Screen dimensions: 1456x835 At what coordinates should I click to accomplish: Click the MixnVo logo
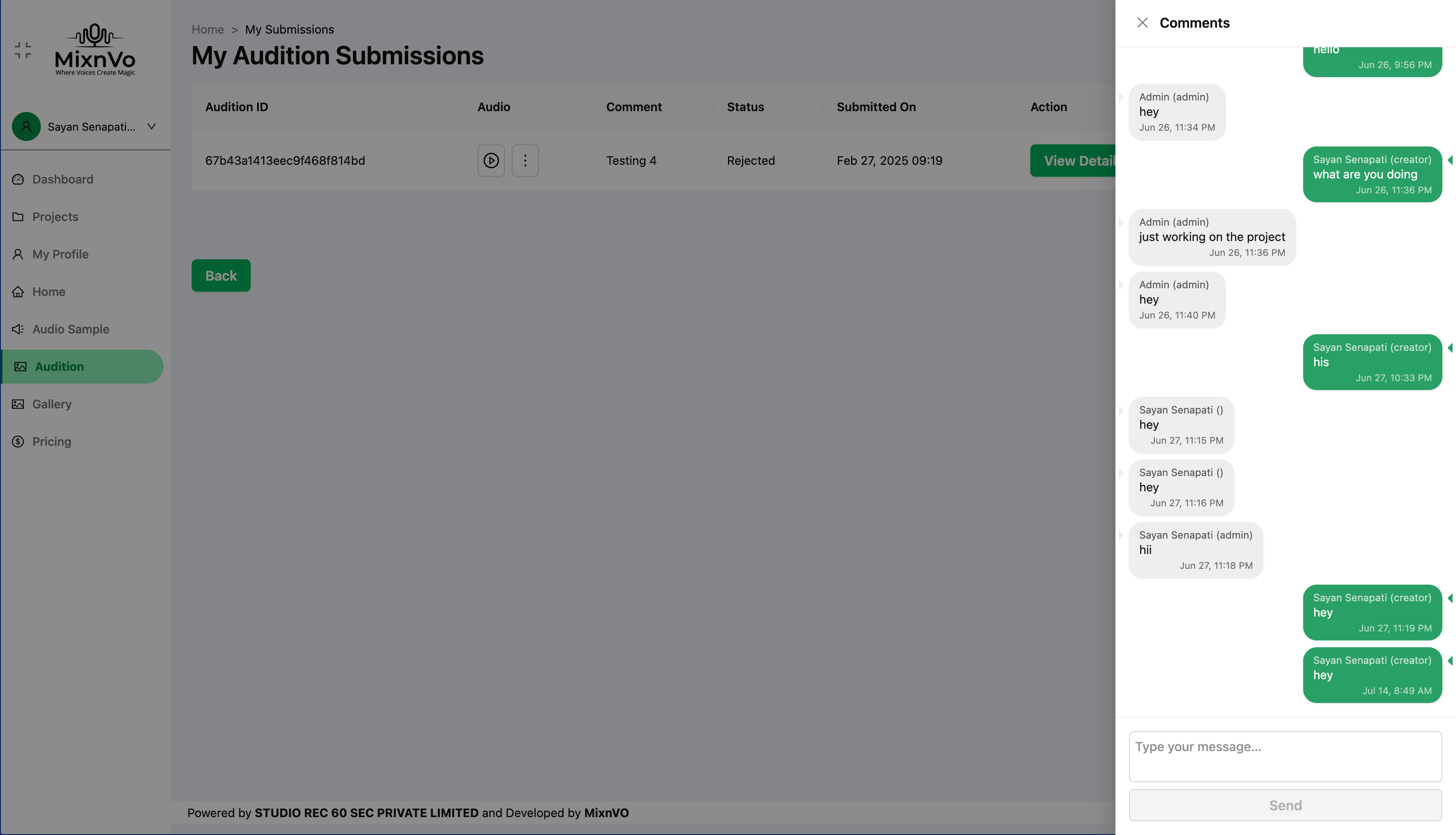click(95, 50)
